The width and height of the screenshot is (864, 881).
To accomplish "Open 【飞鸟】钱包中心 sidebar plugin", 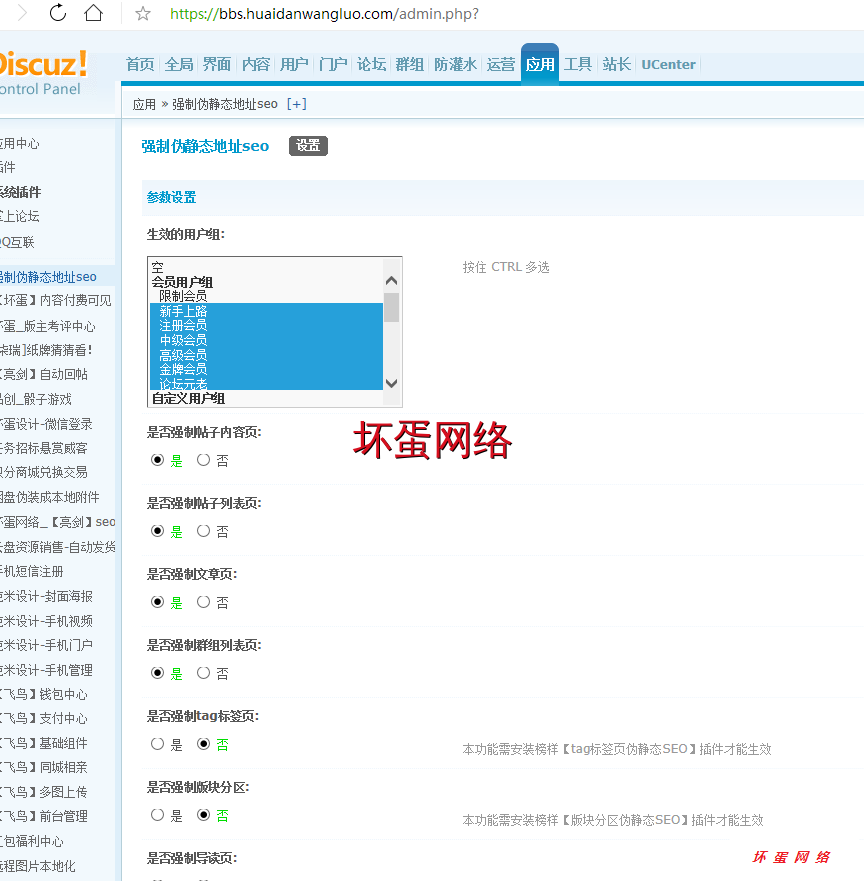I will [44, 694].
